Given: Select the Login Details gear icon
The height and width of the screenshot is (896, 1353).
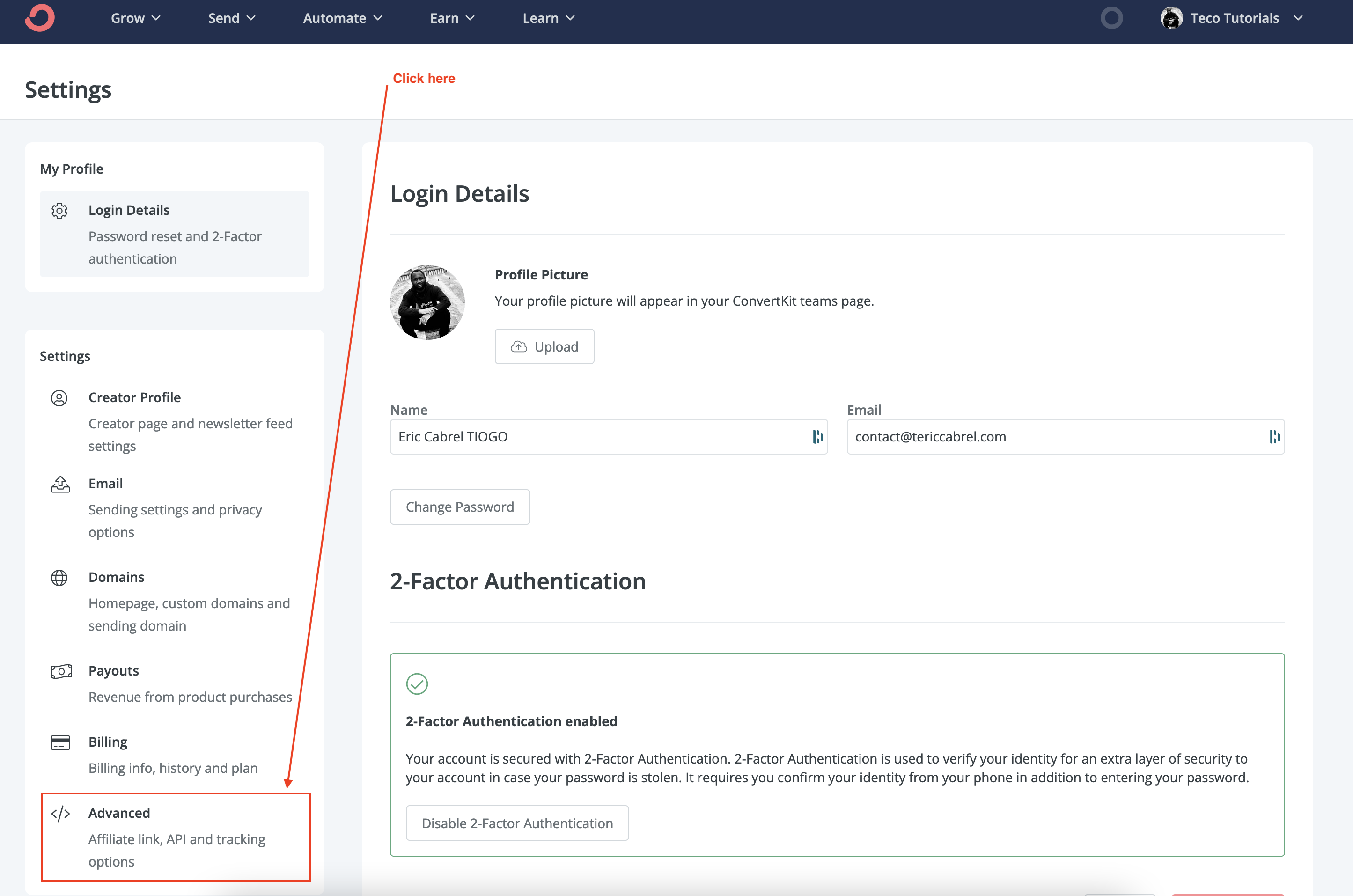Looking at the screenshot, I should click(59, 211).
